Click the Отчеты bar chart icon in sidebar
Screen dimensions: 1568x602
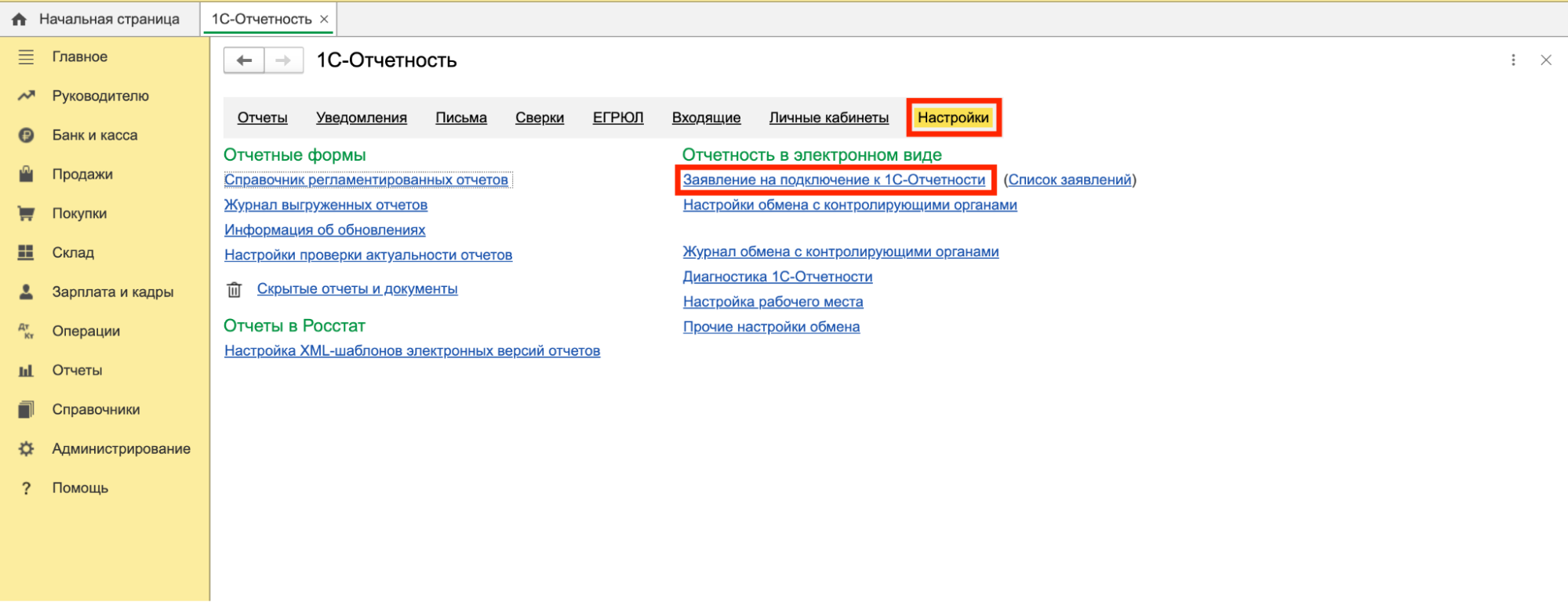pyautogui.click(x=26, y=370)
